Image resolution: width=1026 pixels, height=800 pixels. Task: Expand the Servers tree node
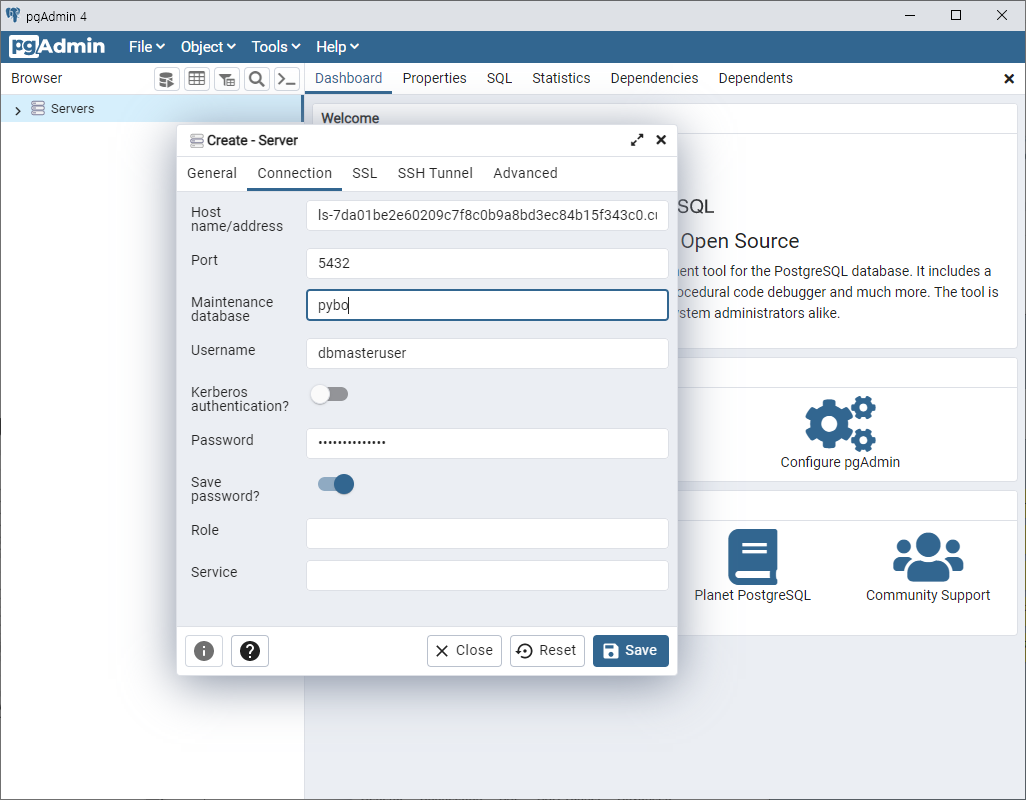[18, 111]
